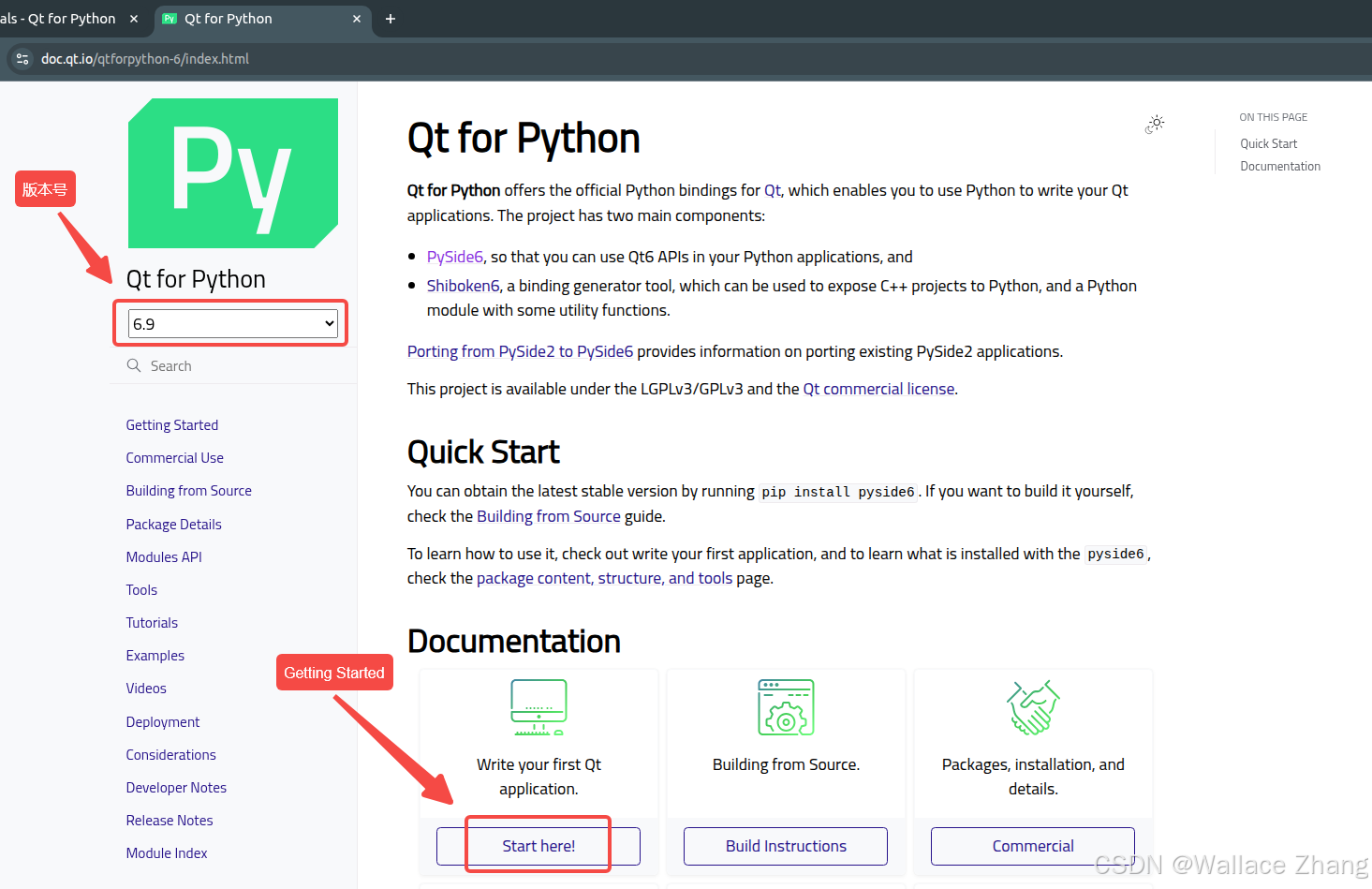The image size is (1372, 889).
Task: Follow the Shiboken6 bullet link
Action: pos(464,286)
